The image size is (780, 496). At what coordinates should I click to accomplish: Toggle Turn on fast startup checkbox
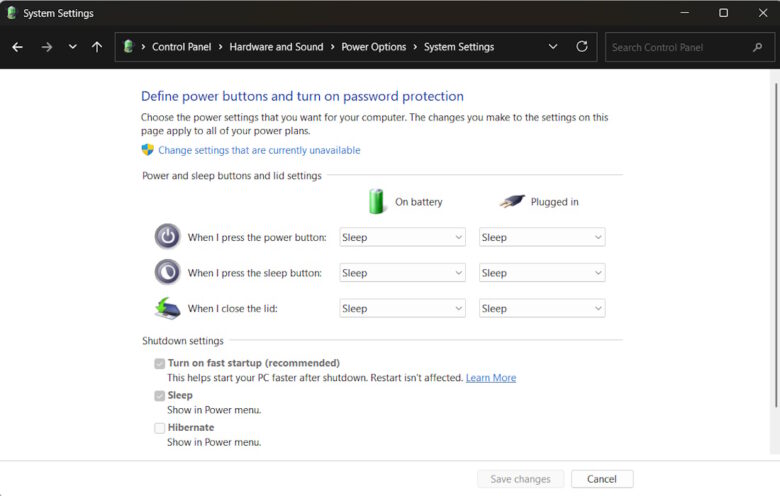(x=160, y=364)
